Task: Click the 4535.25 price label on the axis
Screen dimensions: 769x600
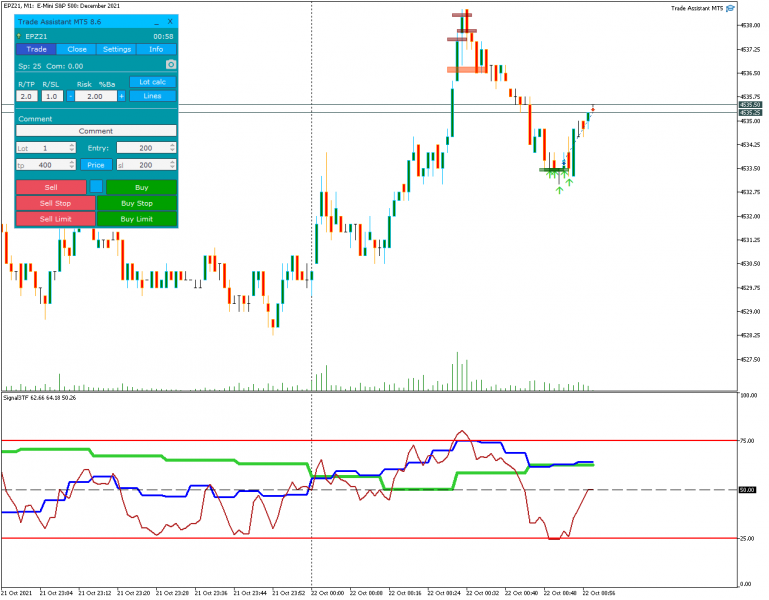Action: tap(750, 112)
